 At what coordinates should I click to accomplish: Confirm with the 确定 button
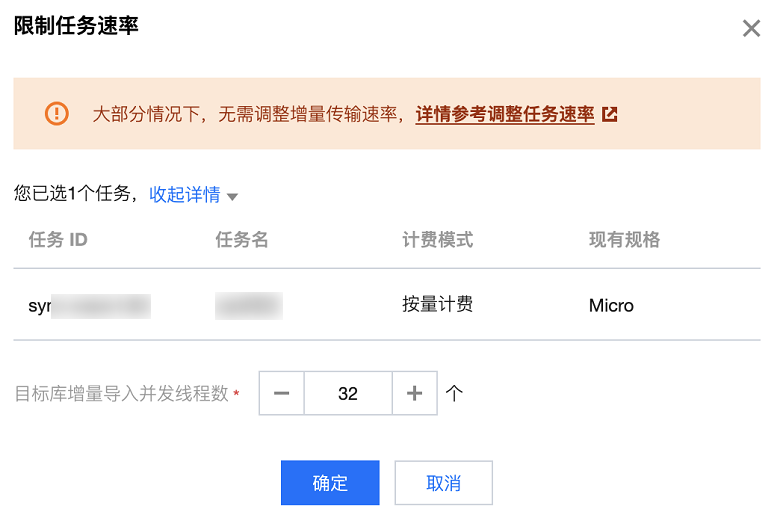click(330, 483)
